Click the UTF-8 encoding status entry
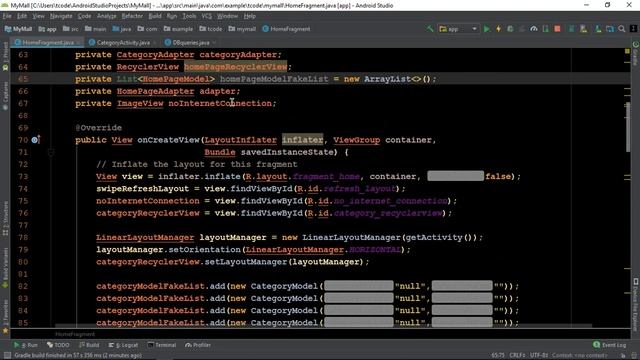Viewport: 640px width, 360px height. click(539, 356)
